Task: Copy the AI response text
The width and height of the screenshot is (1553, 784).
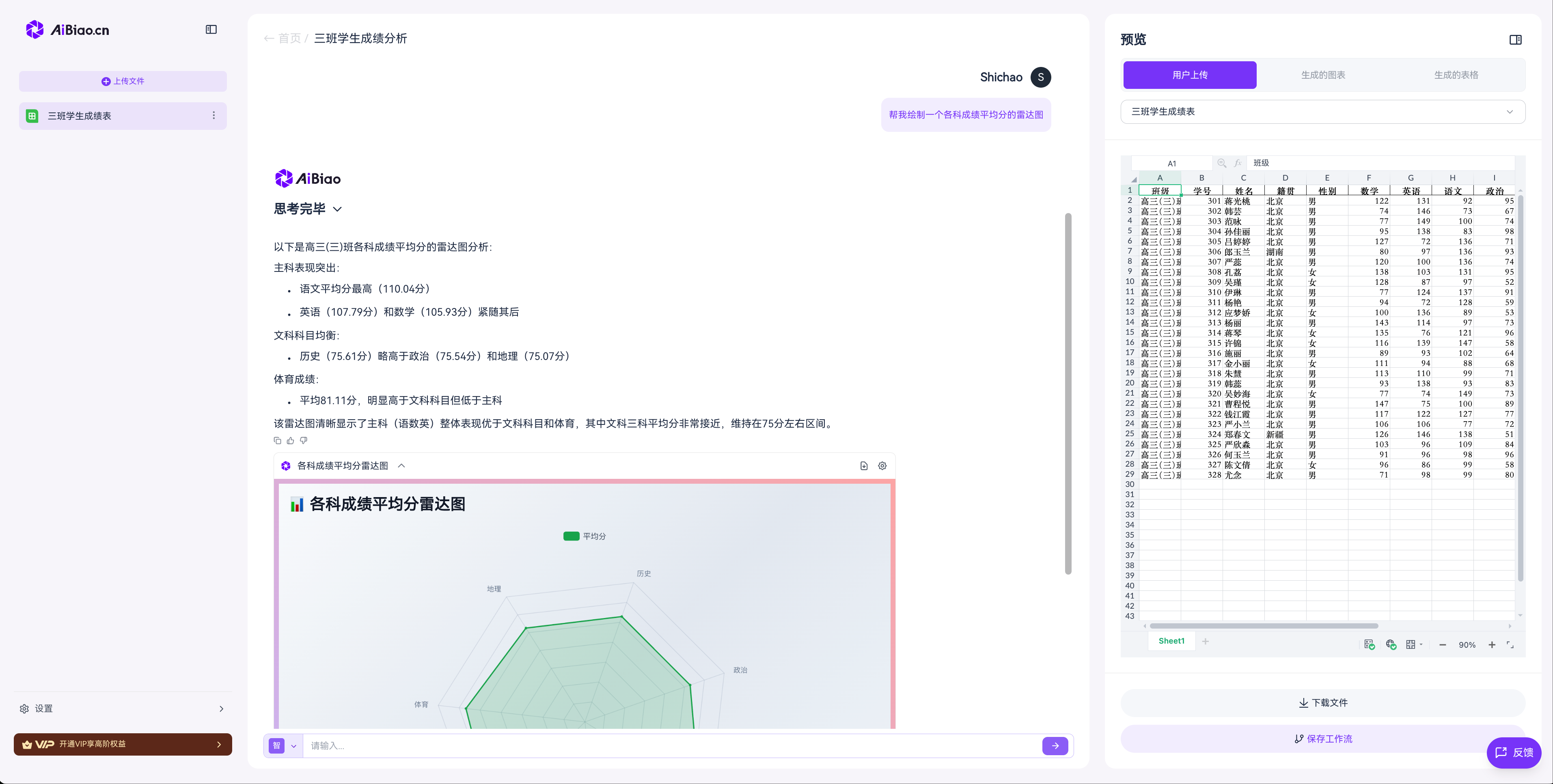Action: coord(277,441)
